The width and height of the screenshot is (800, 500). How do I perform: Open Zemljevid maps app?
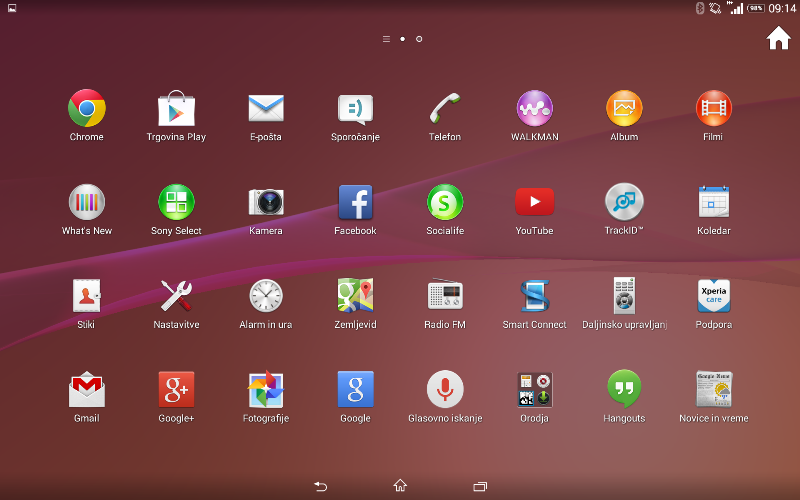(x=356, y=295)
